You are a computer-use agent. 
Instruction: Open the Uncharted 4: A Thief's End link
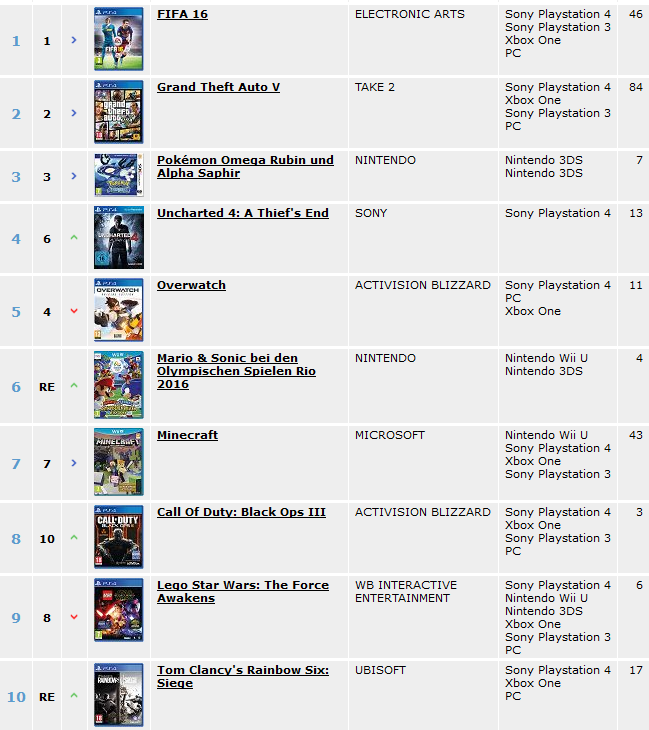(243, 213)
